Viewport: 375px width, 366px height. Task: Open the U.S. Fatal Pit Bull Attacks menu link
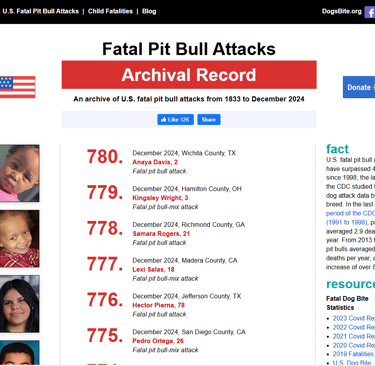pyautogui.click(x=40, y=11)
